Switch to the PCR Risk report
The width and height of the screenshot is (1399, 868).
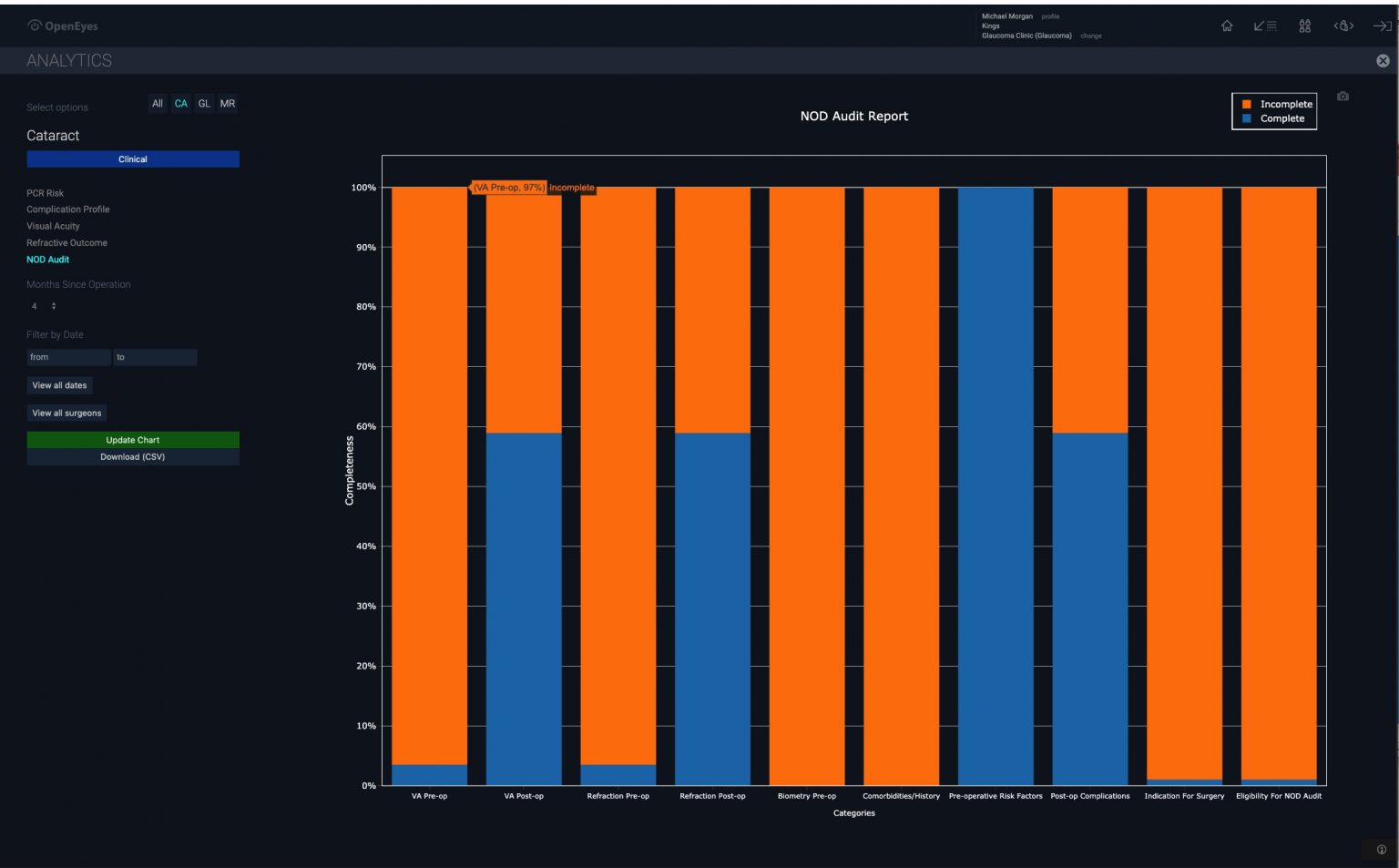click(x=45, y=193)
